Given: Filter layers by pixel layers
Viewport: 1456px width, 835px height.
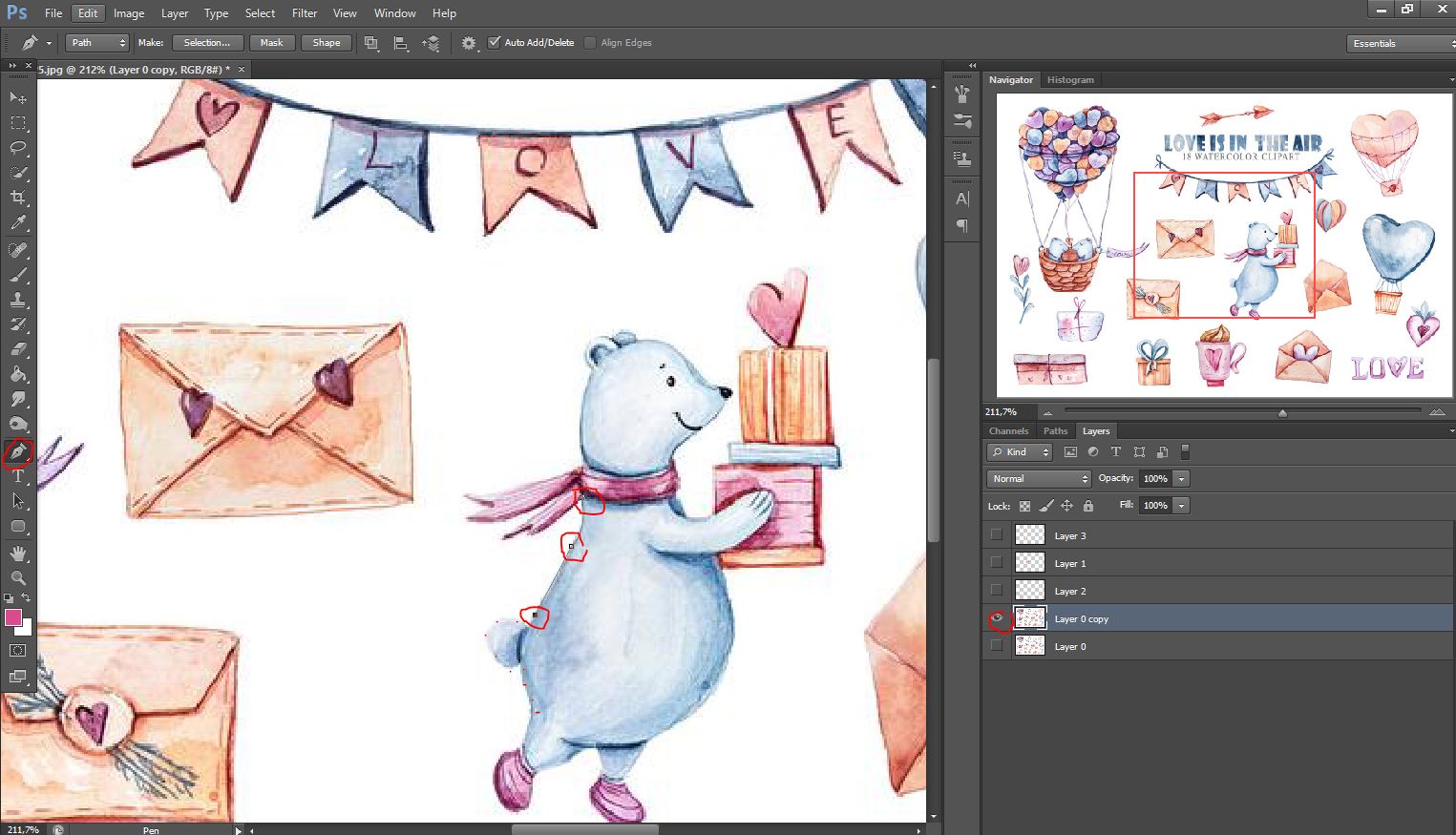Looking at the screenshot, I should pos(1070,452).
